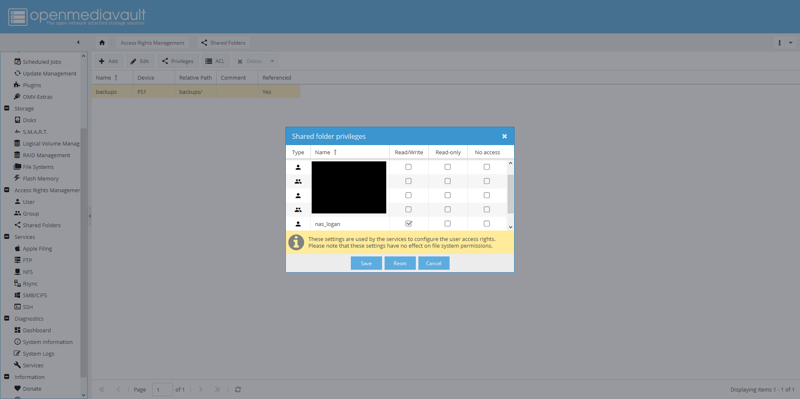This screenshot has height=399, width=800.
Task: Click the page number input field
Action: click(161, 389)
